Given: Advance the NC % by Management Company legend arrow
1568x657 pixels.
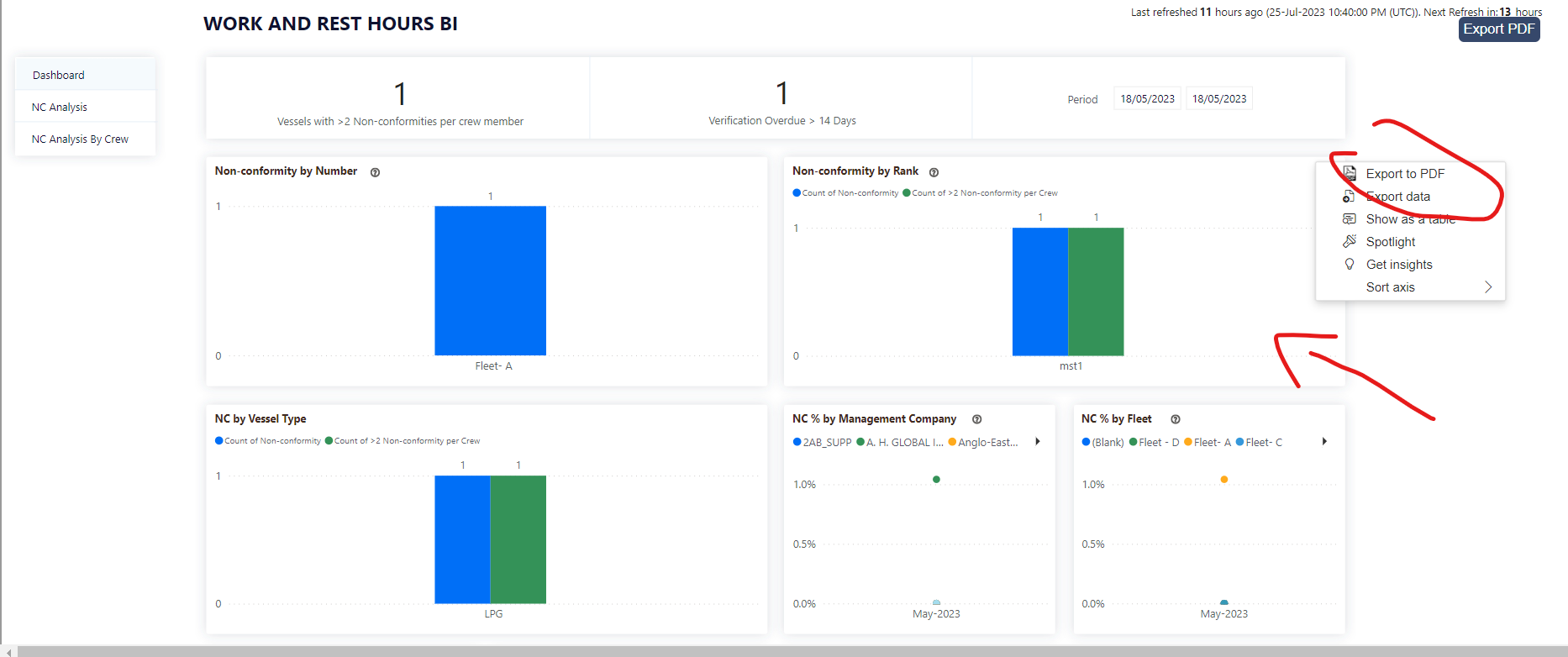Looking at the screenshot, I should 1038,441.
